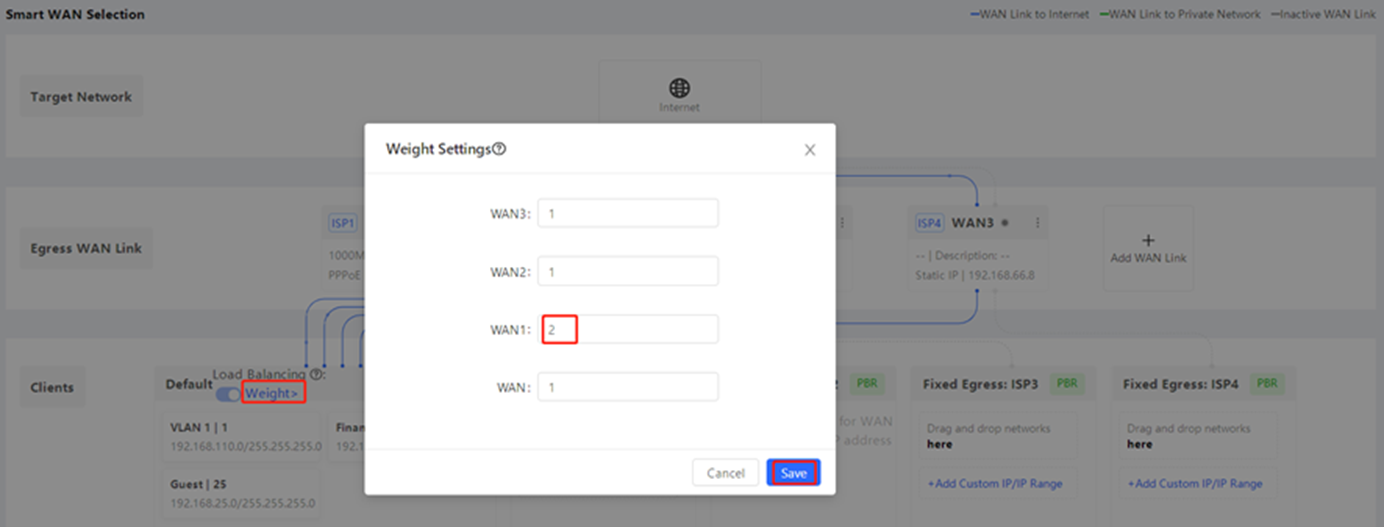Save the weight settings
Screen dimensions: 1384x527
[793, 473]
